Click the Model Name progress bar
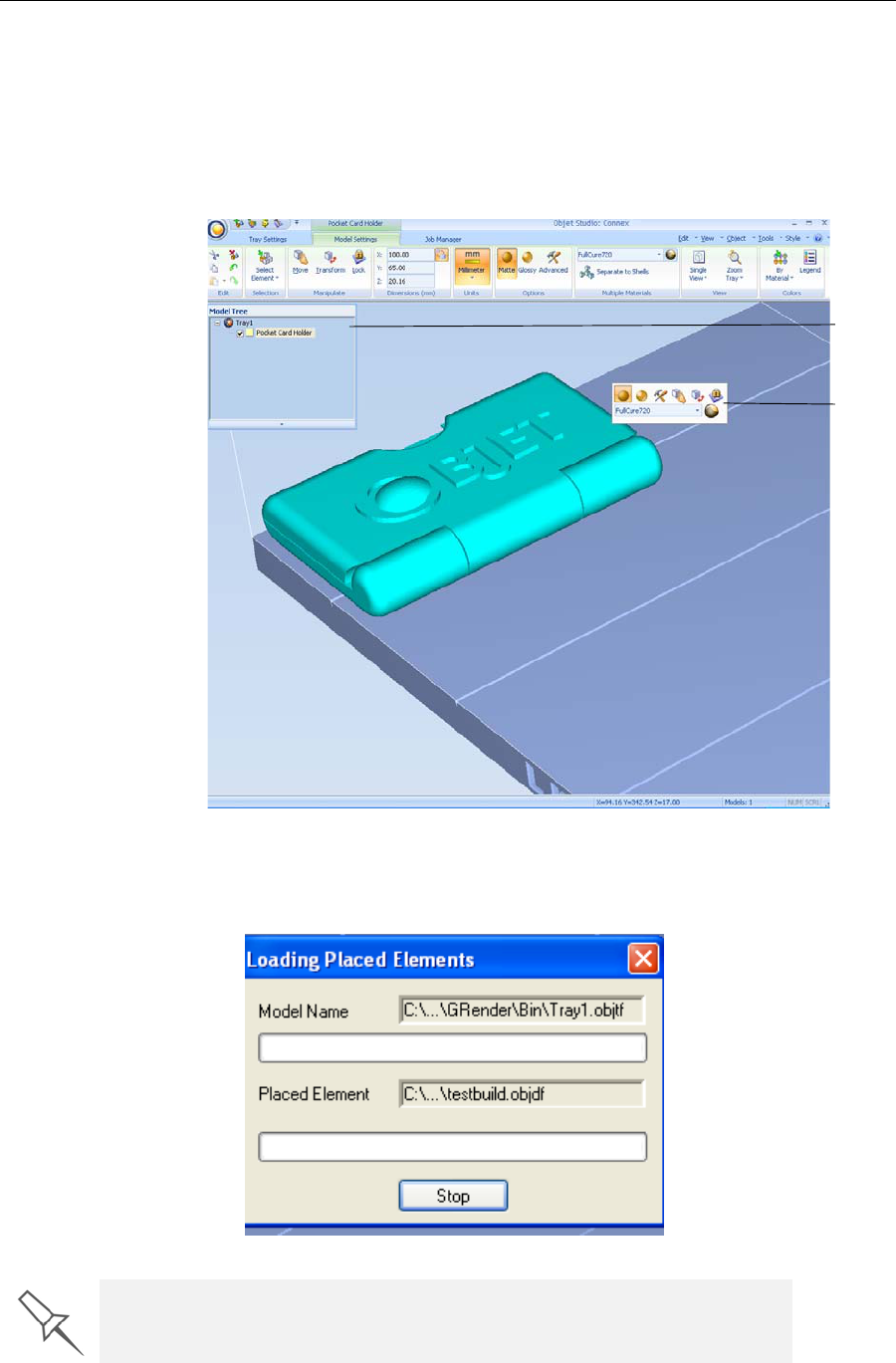The image size is (896, 1363). point(453,1048)
